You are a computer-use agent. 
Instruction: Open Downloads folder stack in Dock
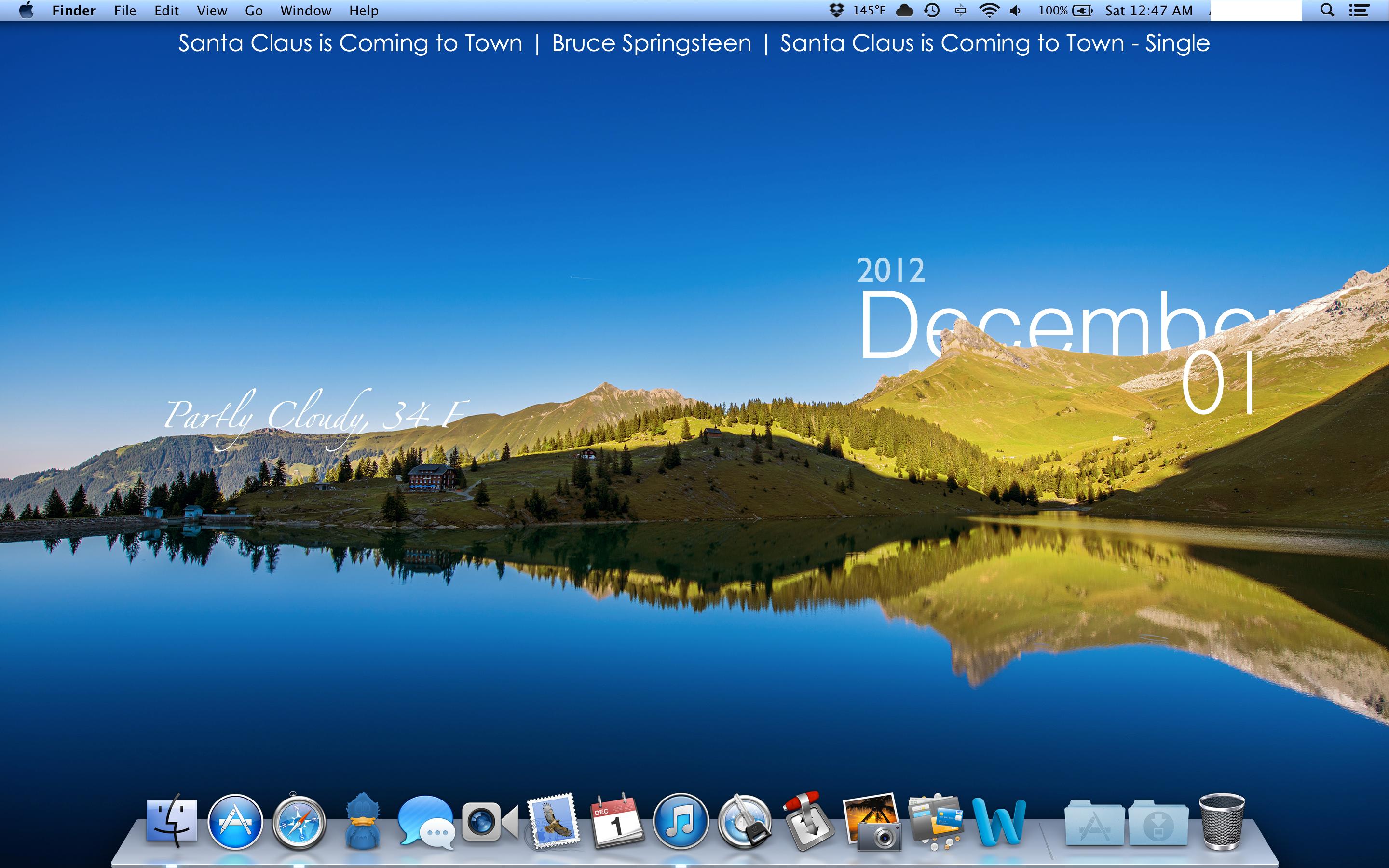point(1157,822)
